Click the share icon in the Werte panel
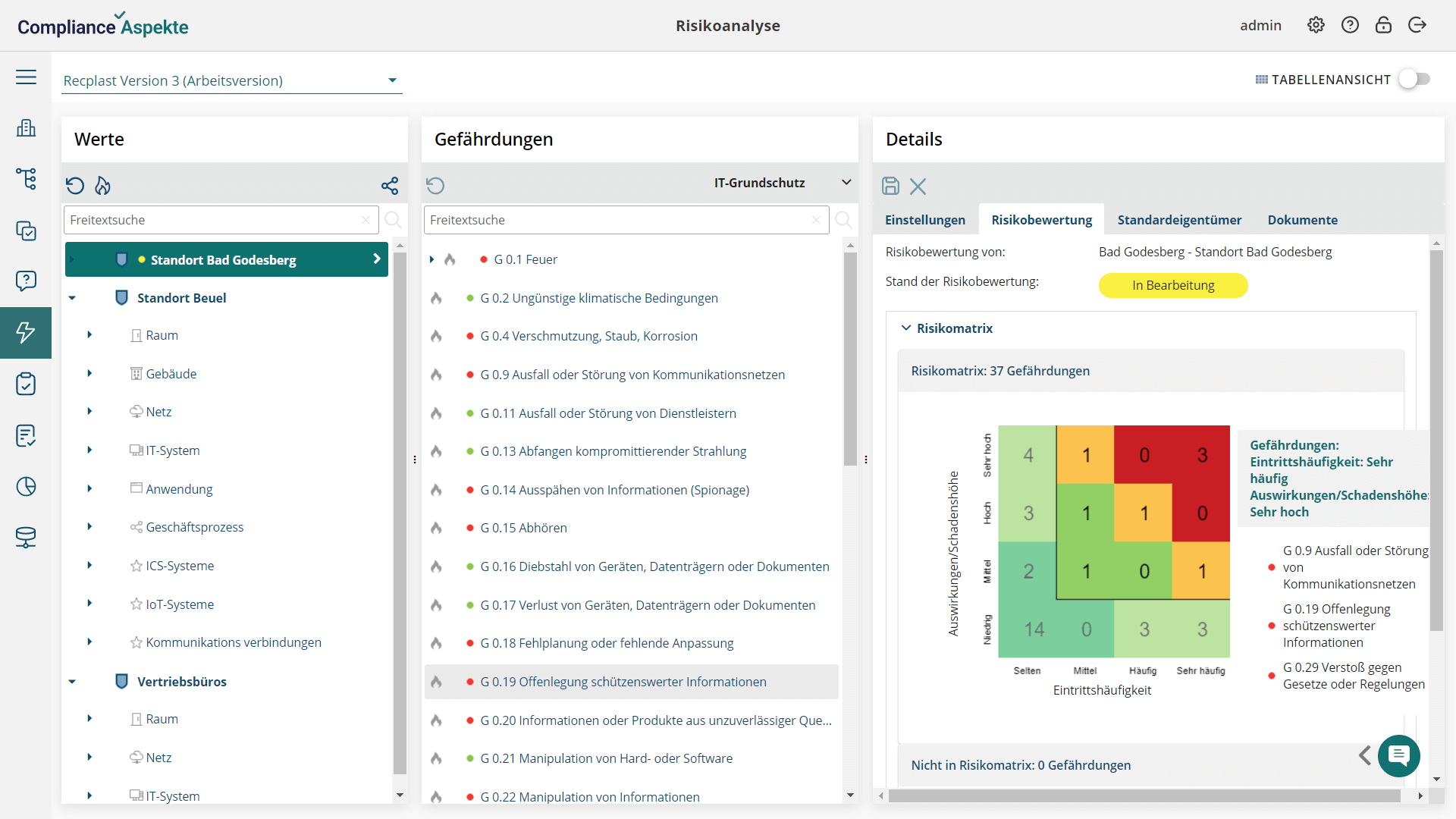1456x819 pixels. click(390, 185)
